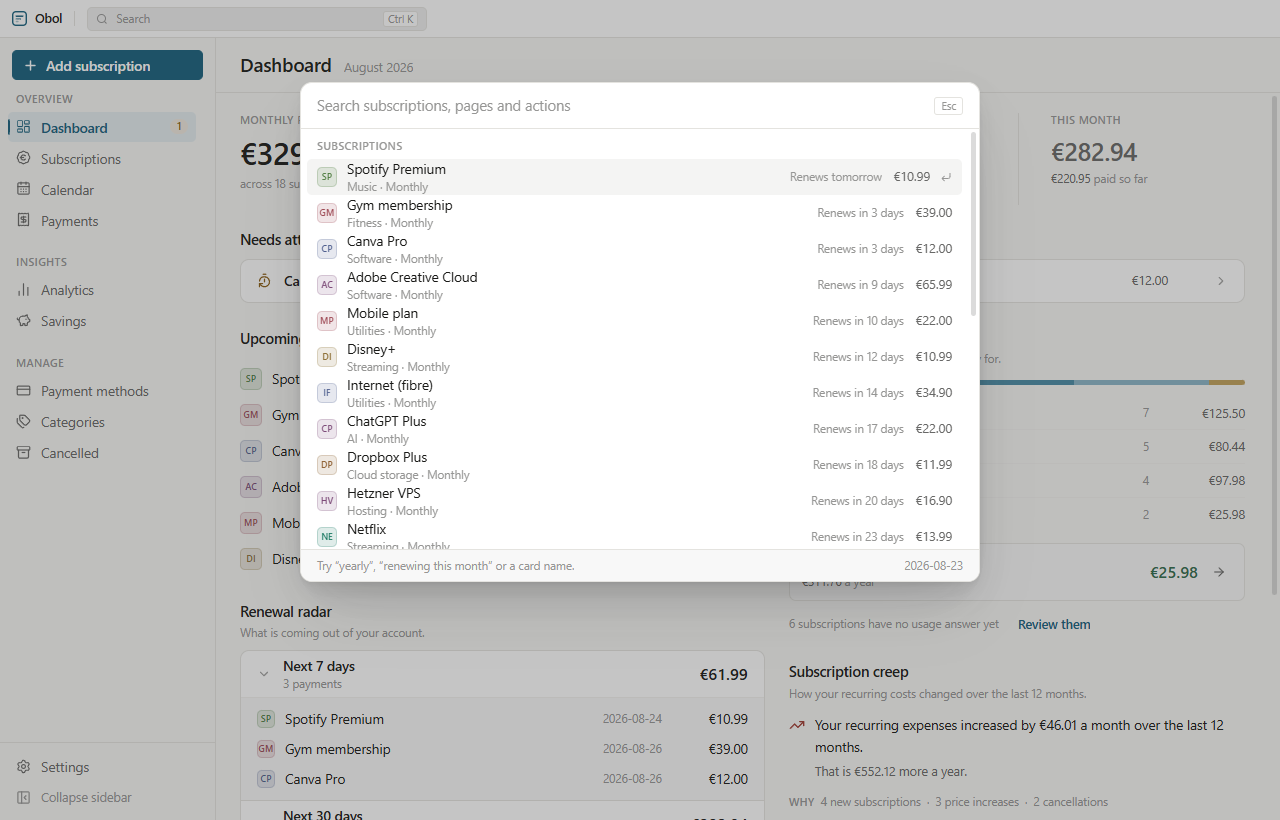
Task: Click the 2026-08-23 date in palette footer
Action: 933,566
